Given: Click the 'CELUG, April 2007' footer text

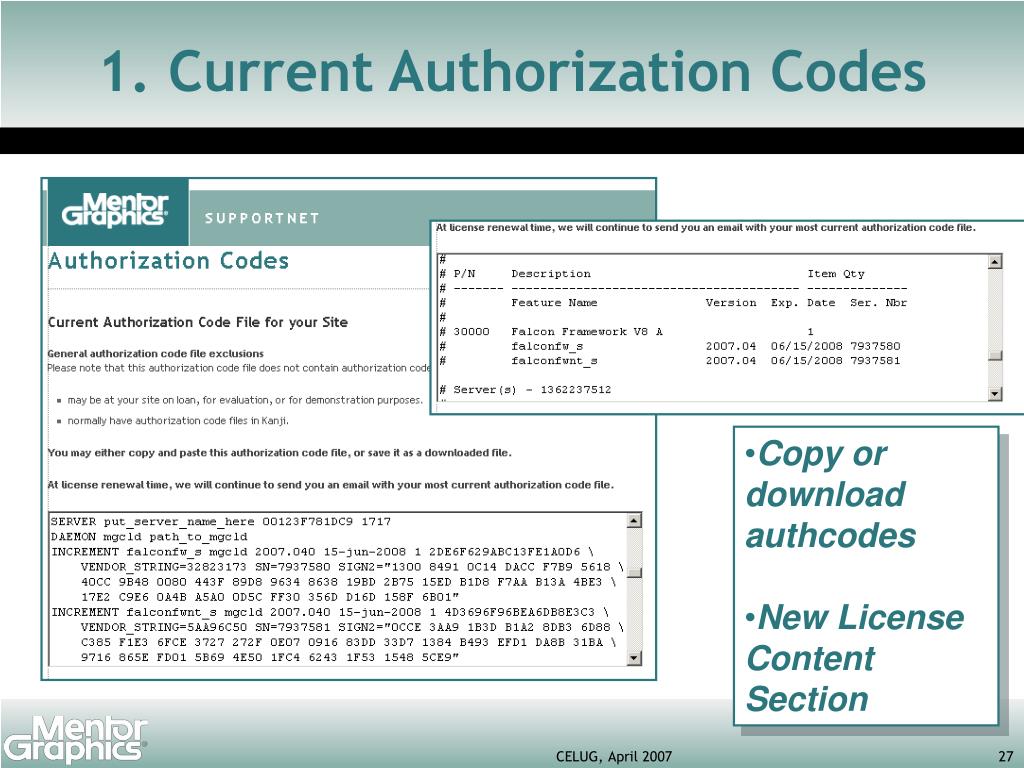Looking at the screenshot, I should pos(614,756).
